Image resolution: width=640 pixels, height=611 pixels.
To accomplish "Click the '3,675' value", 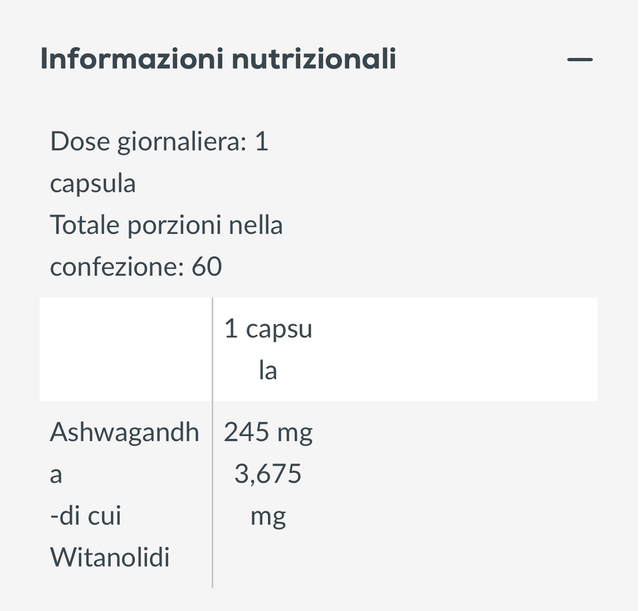I will click(268, 475).
